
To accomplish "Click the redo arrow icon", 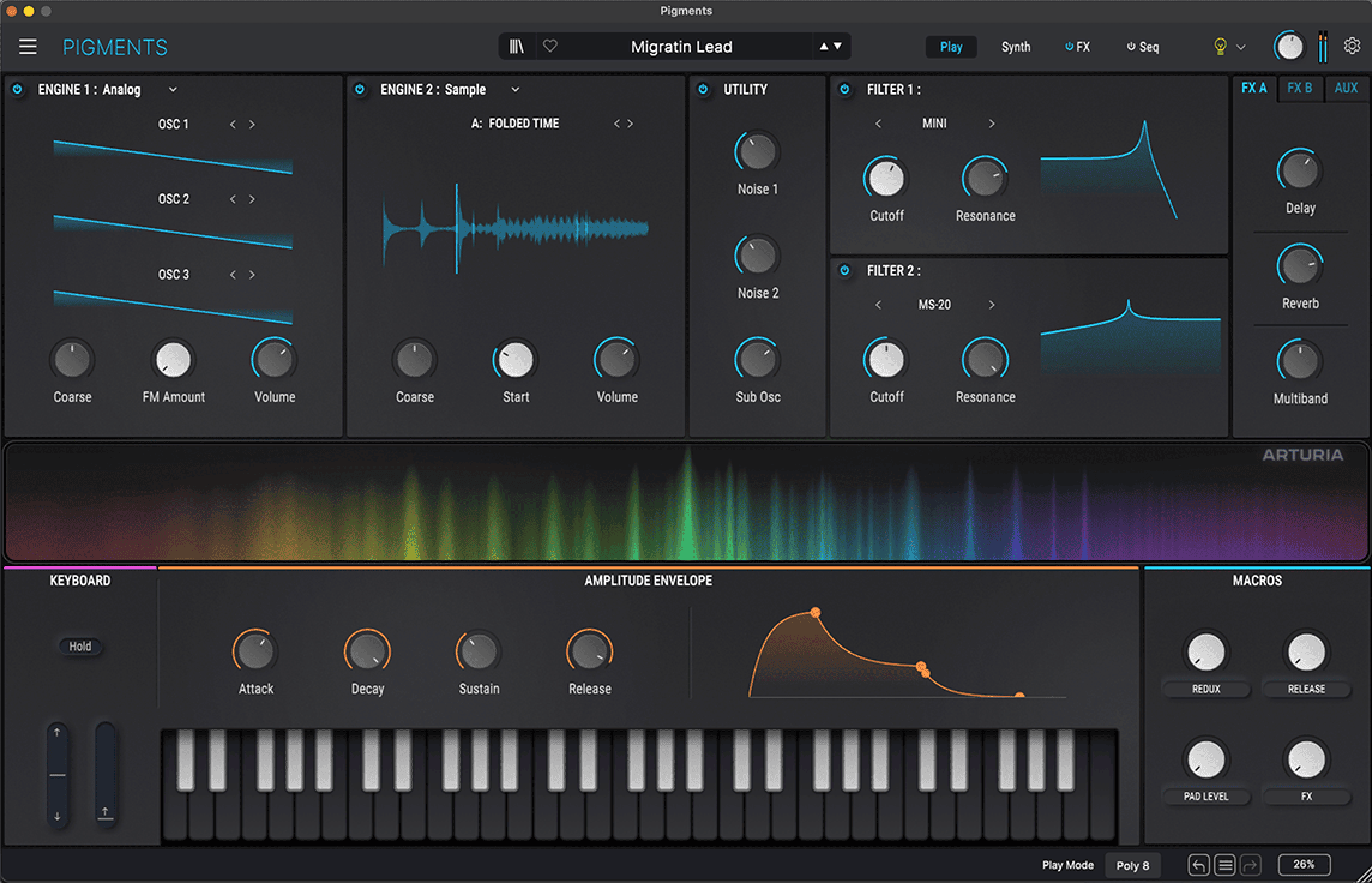I will point(1250,865).
